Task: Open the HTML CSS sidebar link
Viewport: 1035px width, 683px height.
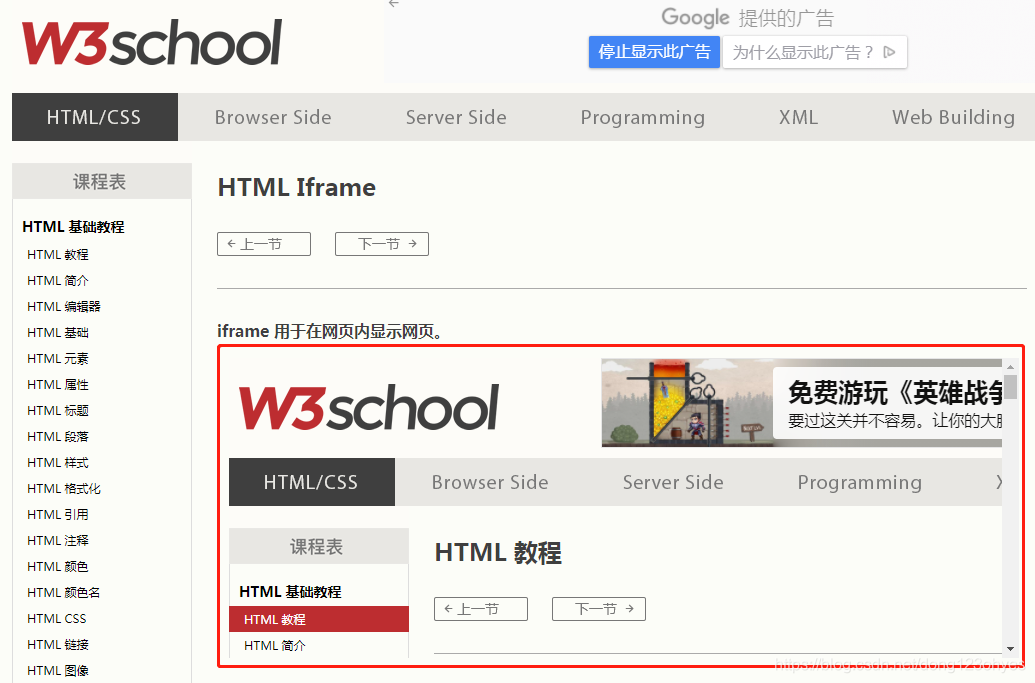Action: click(57, 618)
